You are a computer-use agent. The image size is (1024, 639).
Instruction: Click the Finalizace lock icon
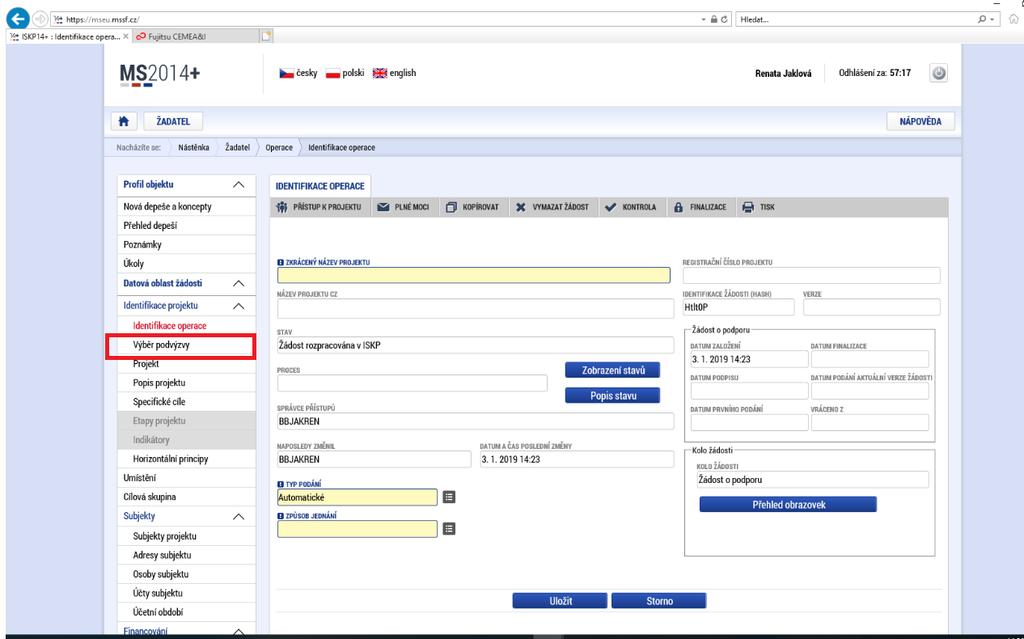coord(678,207)
